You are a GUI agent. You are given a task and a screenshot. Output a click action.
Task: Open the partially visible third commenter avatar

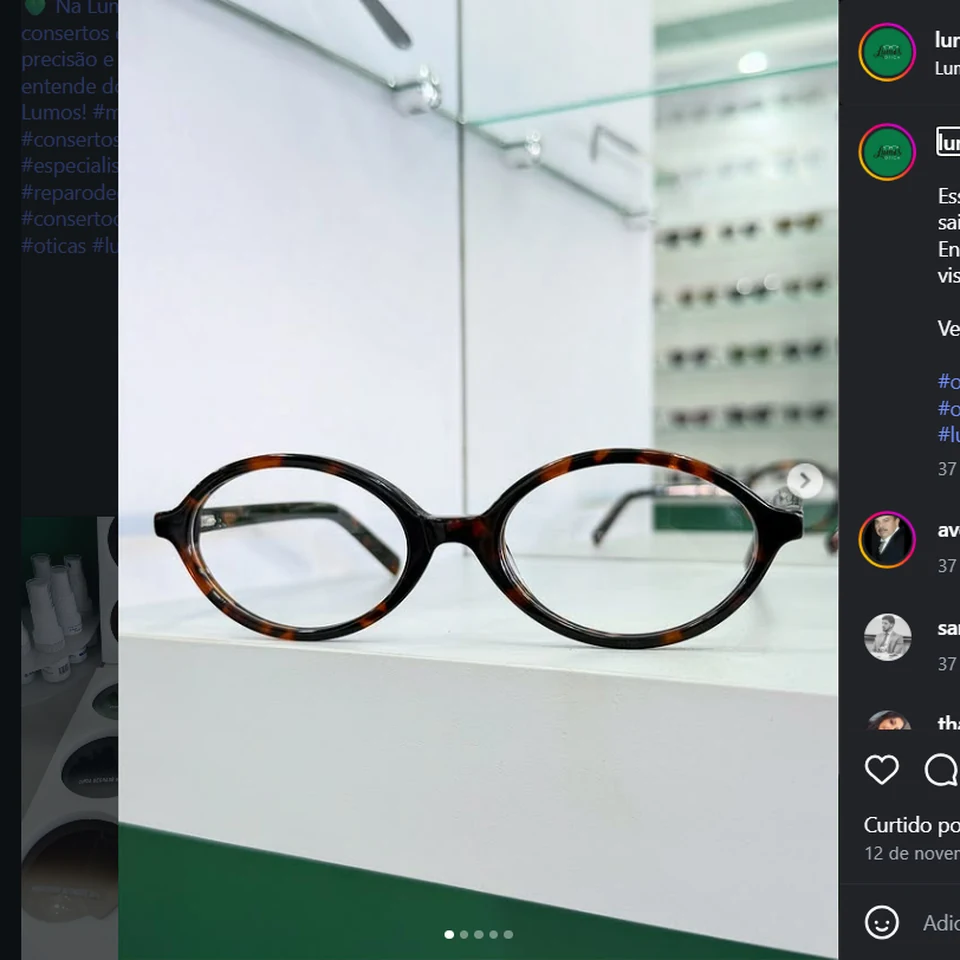[x=887, y=720]
